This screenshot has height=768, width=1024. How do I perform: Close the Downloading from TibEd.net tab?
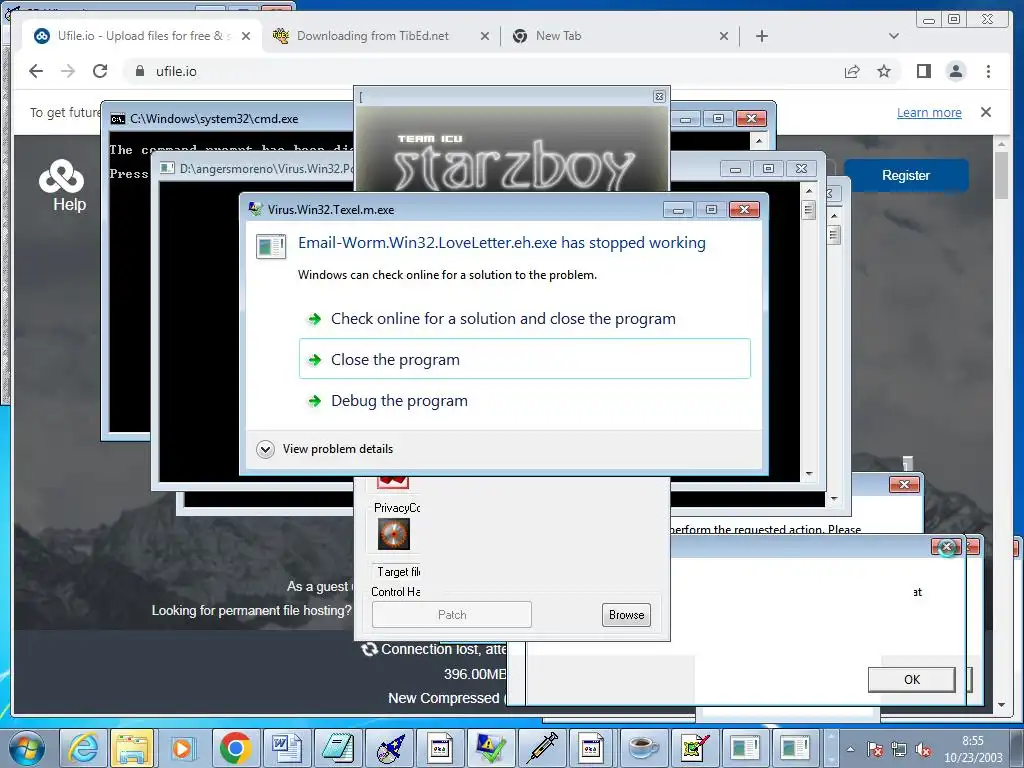click(x=485, y=36)
